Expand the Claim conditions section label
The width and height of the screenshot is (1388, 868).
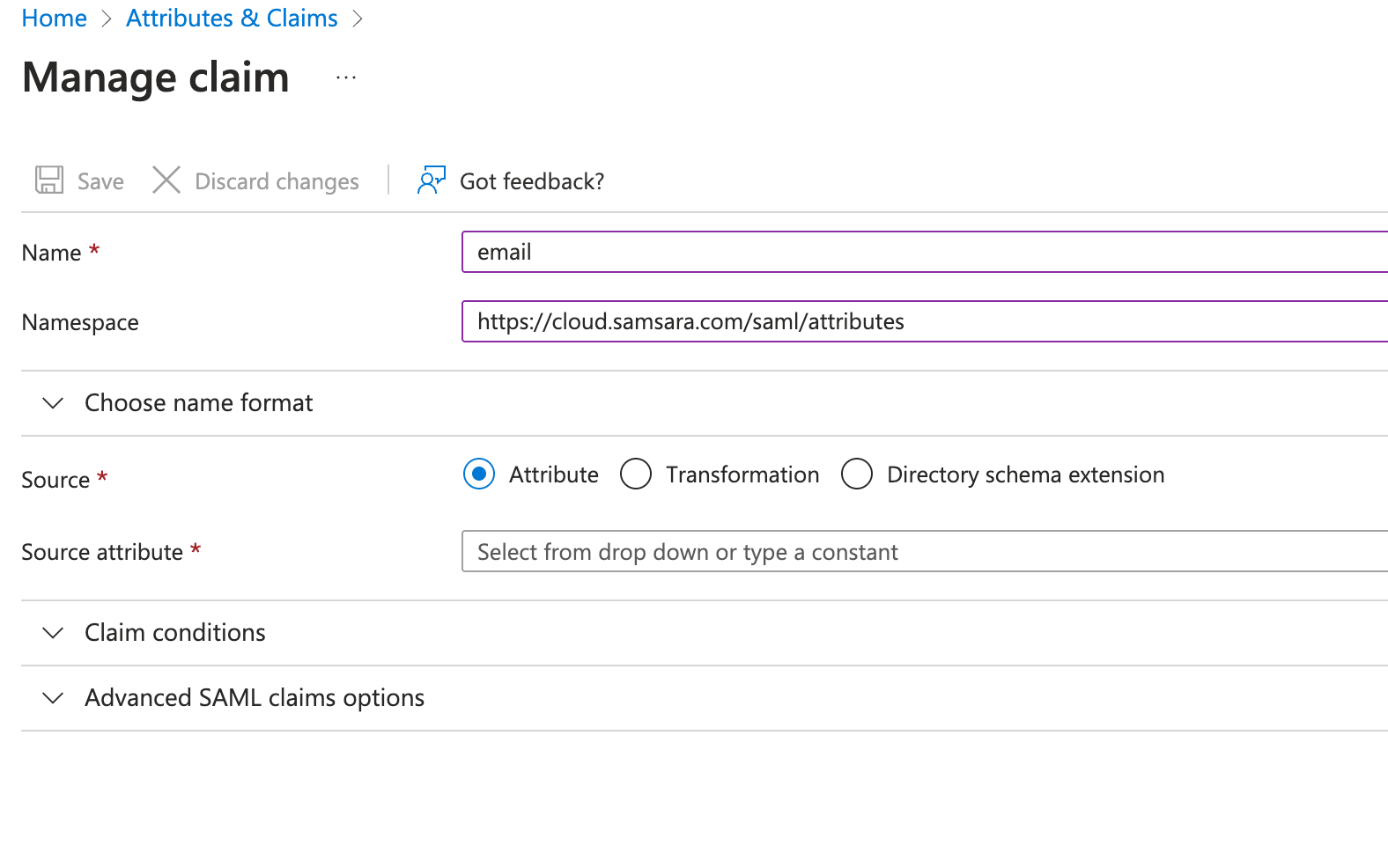[x=174, y=633]
